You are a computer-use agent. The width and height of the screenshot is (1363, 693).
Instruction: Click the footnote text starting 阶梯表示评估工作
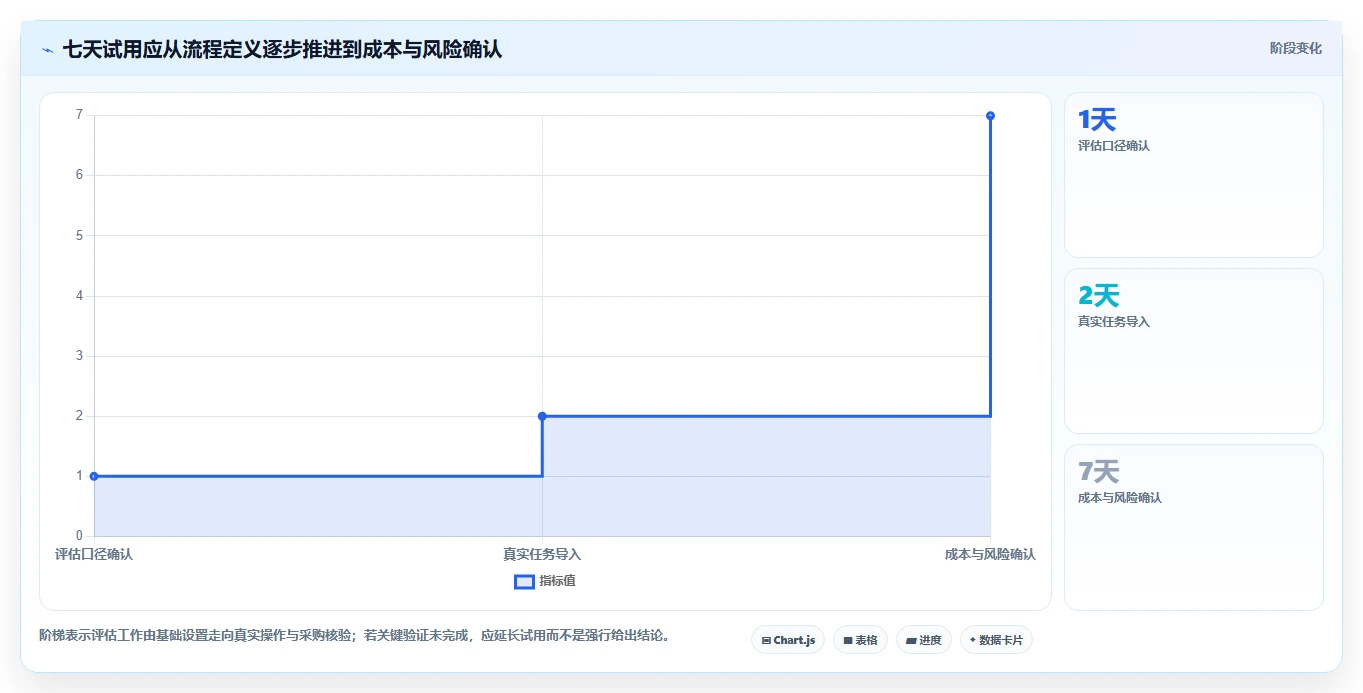(354, 635)
